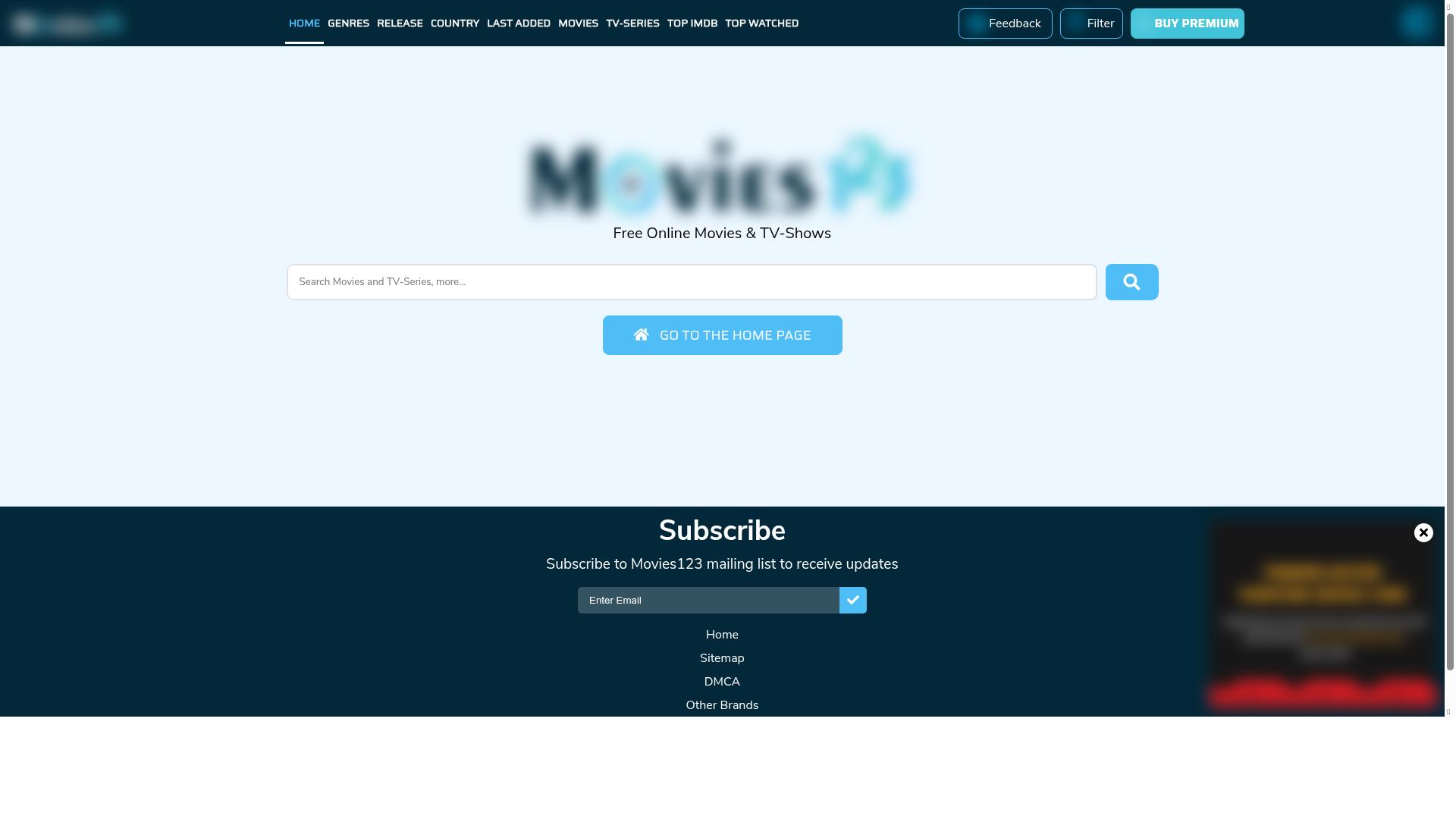Open the COUNTRY menu

point(455,24)
